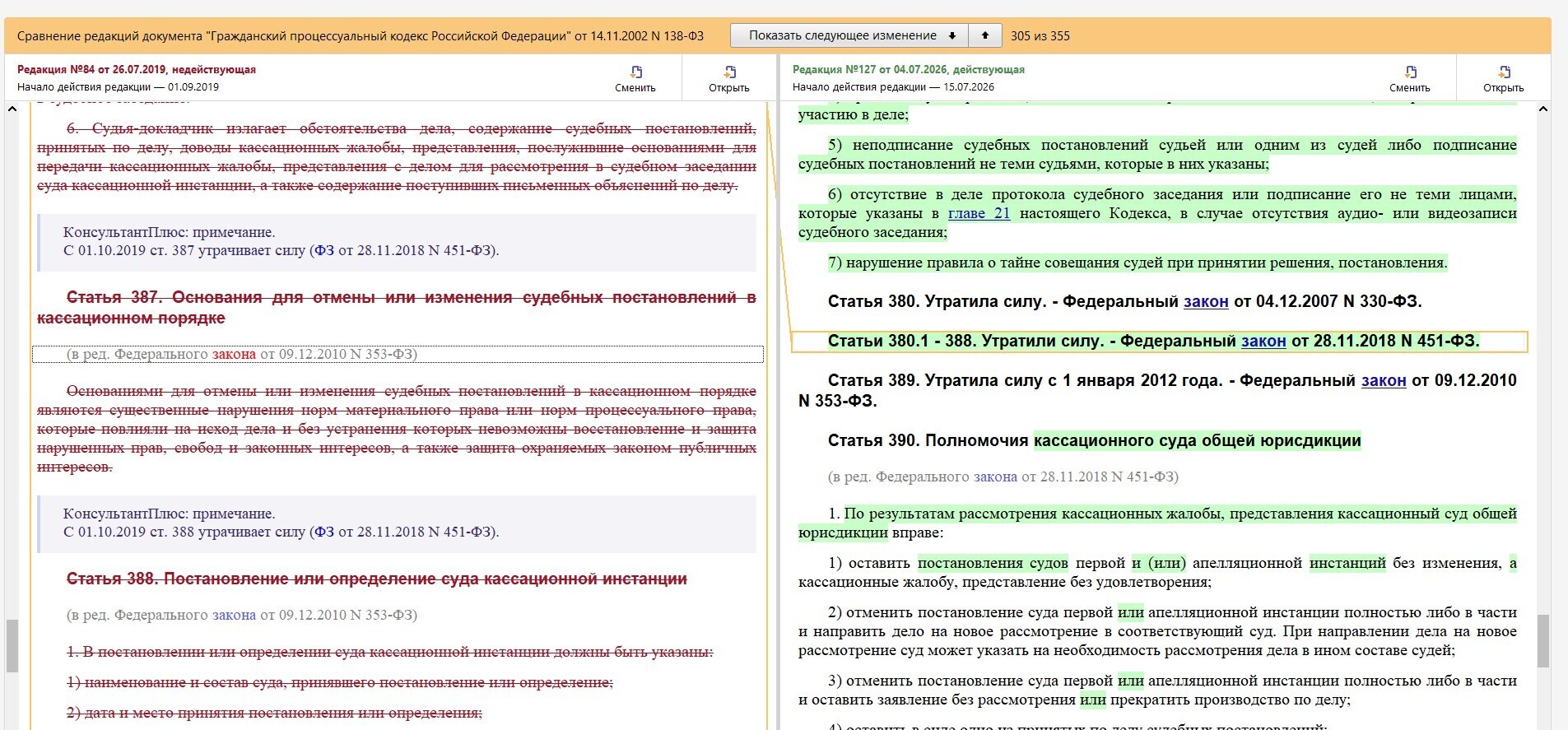Open ФЗ link in ст. 387 note
This screenshot has height=730, width=1568.
pos(324,251)
